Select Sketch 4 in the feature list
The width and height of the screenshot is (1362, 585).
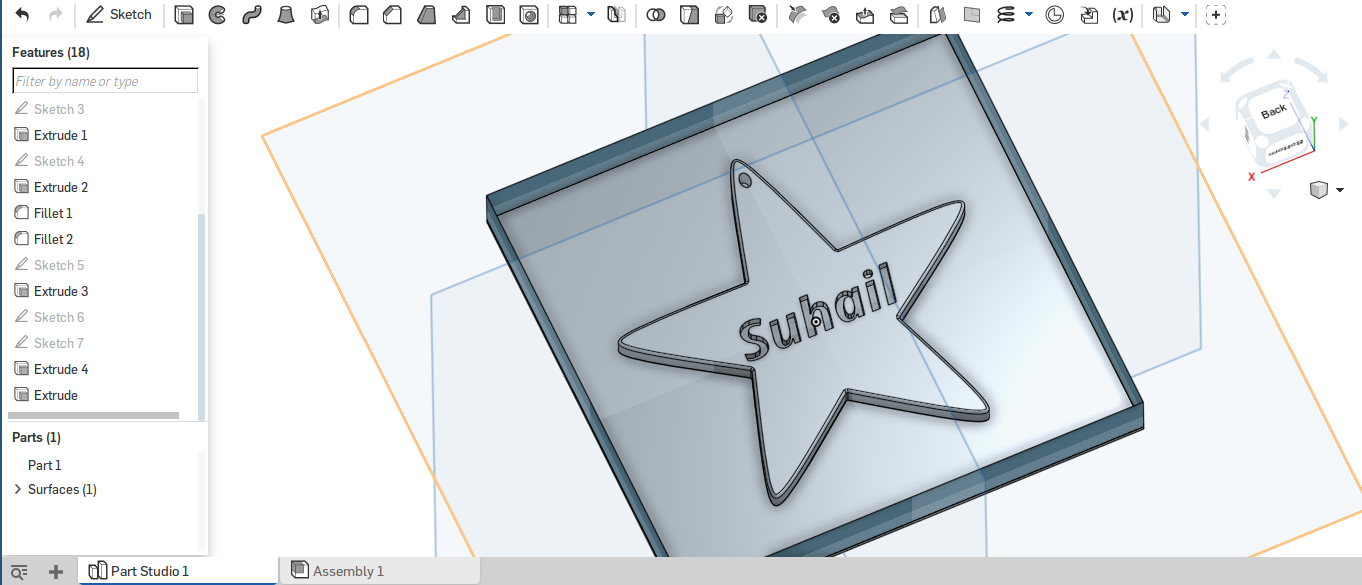pyautogui.click(x=59, y=161)
